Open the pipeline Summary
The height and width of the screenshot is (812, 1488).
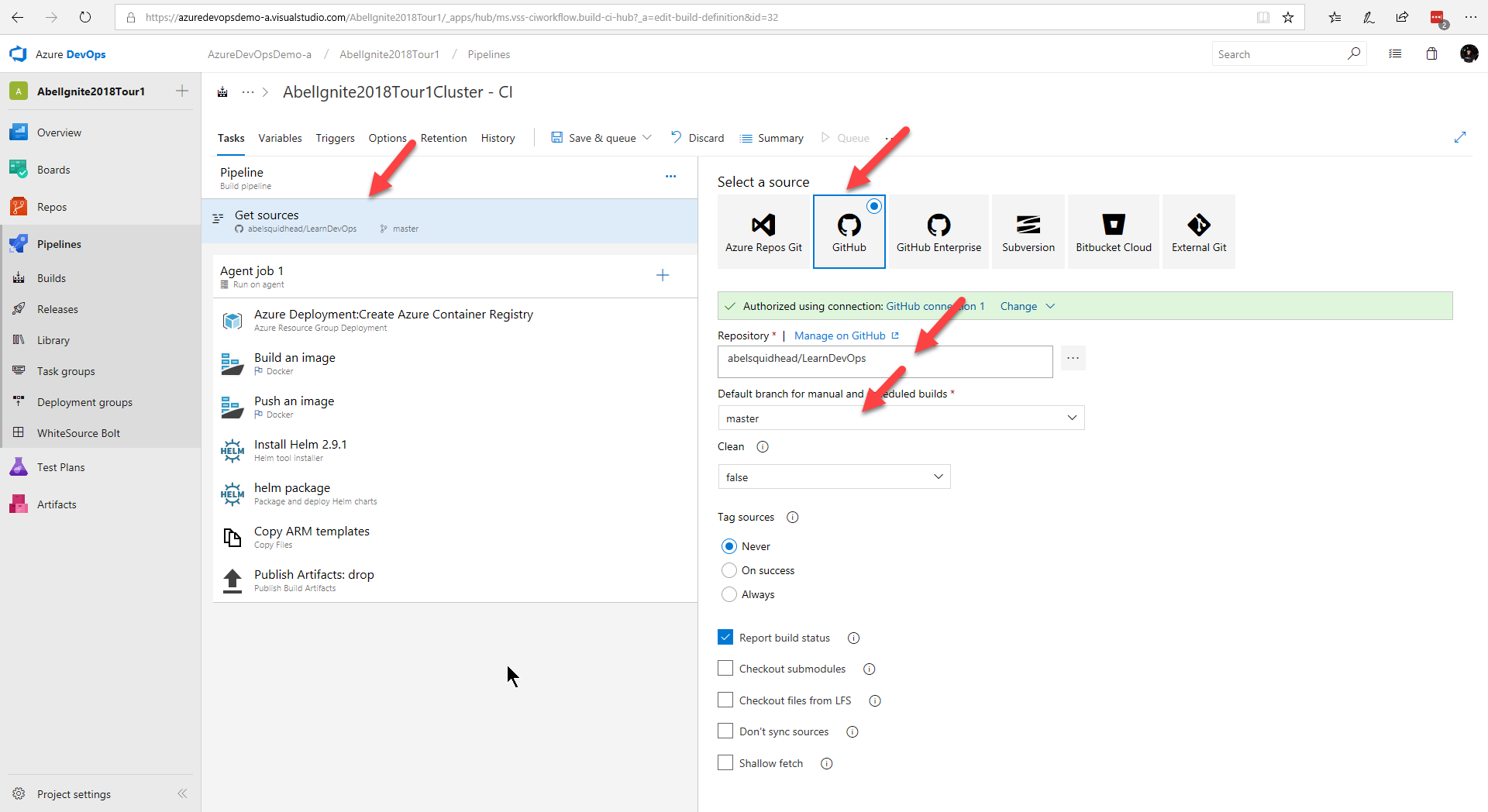click(772, 138)
